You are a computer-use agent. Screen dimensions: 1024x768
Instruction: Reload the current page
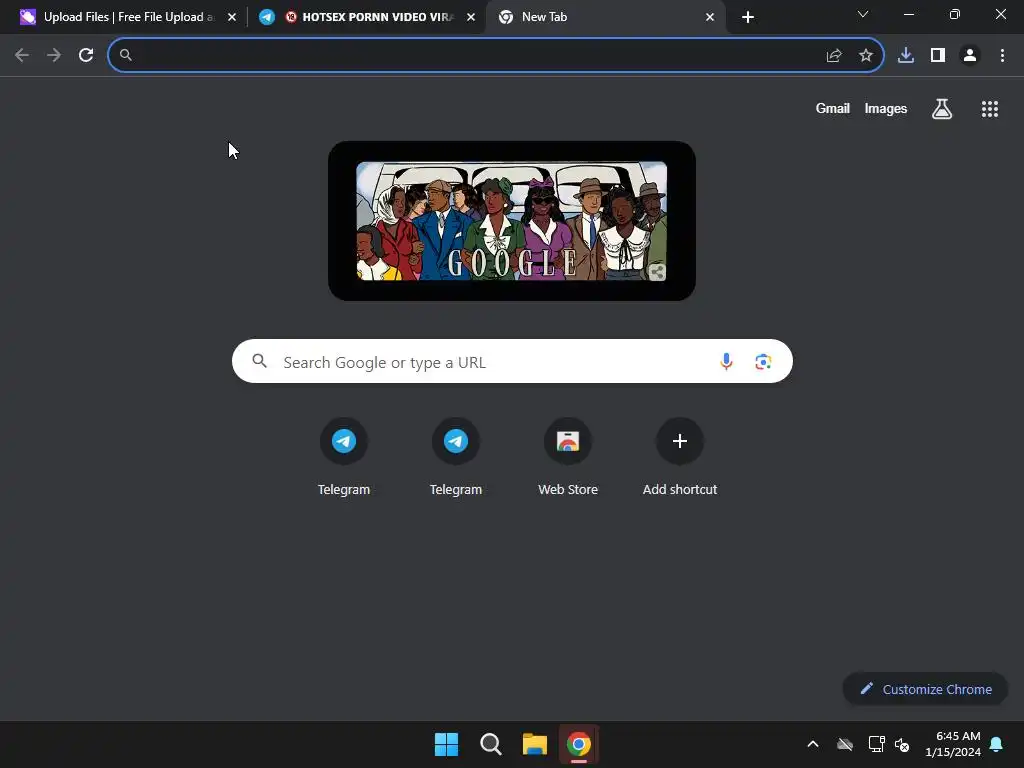click(86, 56)
